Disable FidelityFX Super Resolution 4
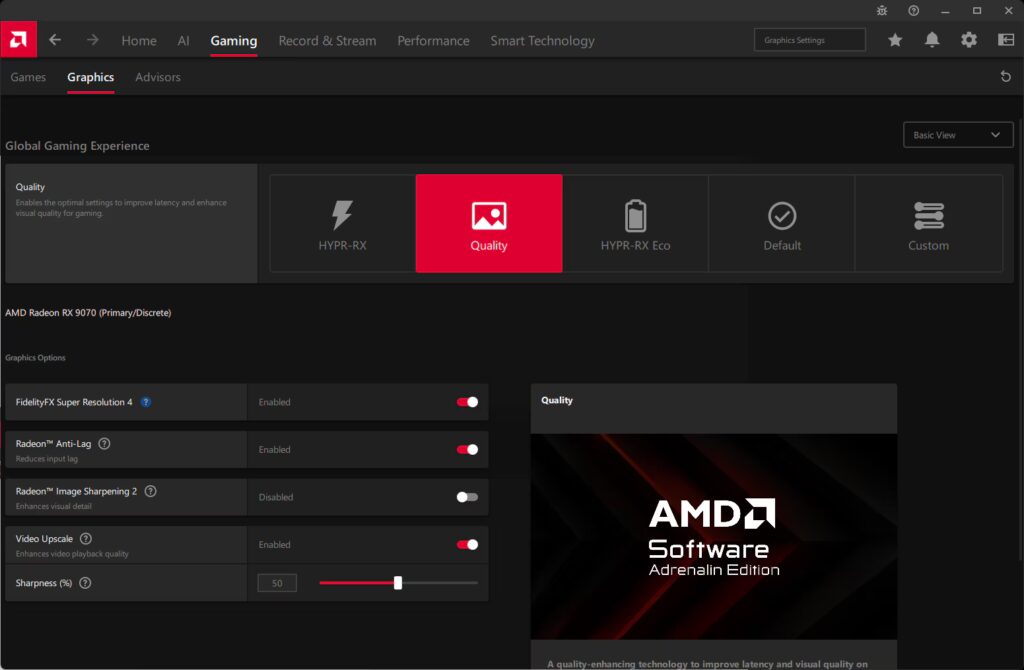This screenshot has width=1024, height=670. 465,401
